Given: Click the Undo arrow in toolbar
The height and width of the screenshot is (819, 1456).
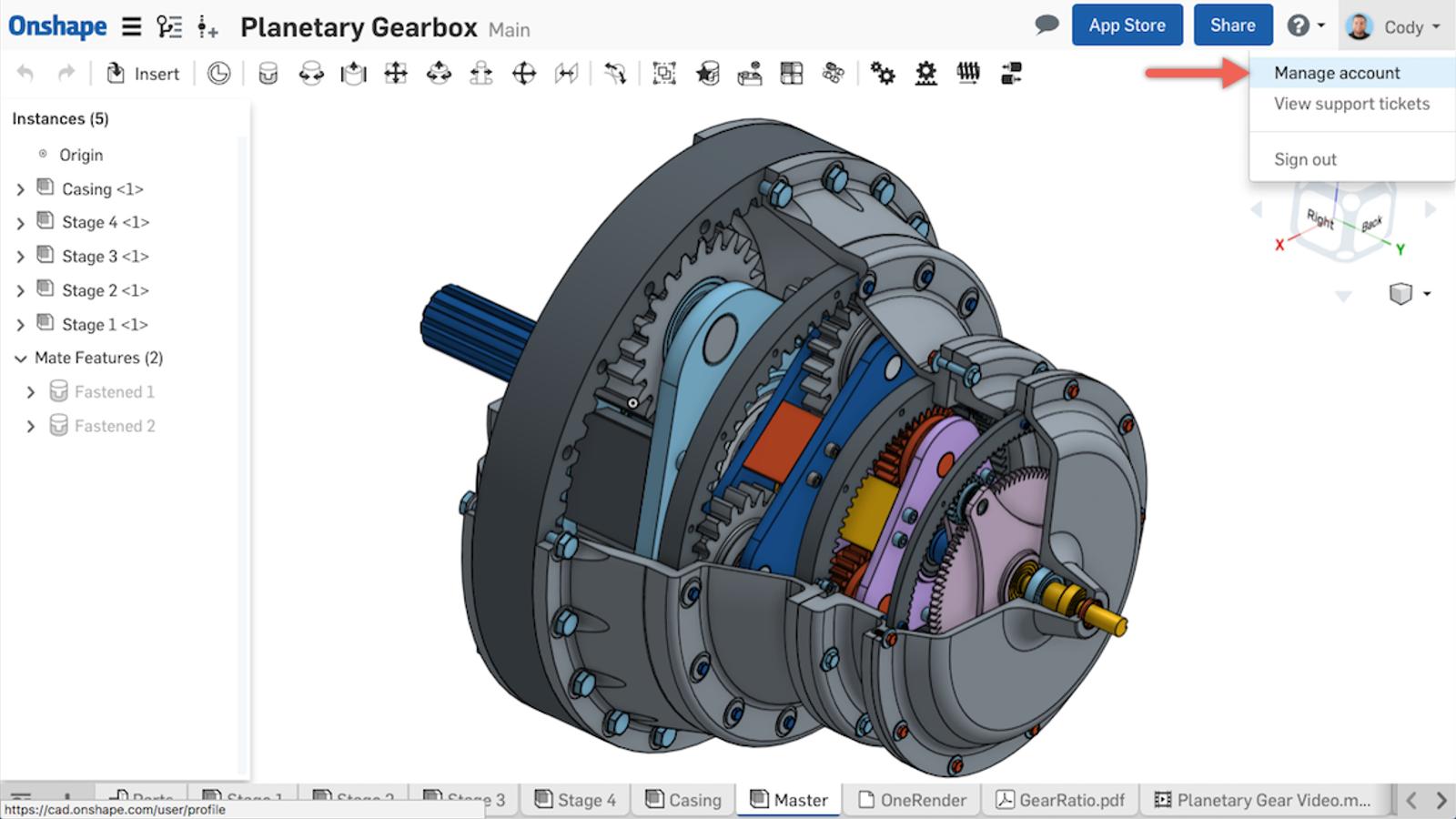Looking at the screenshot, I should tap(25, 74).
